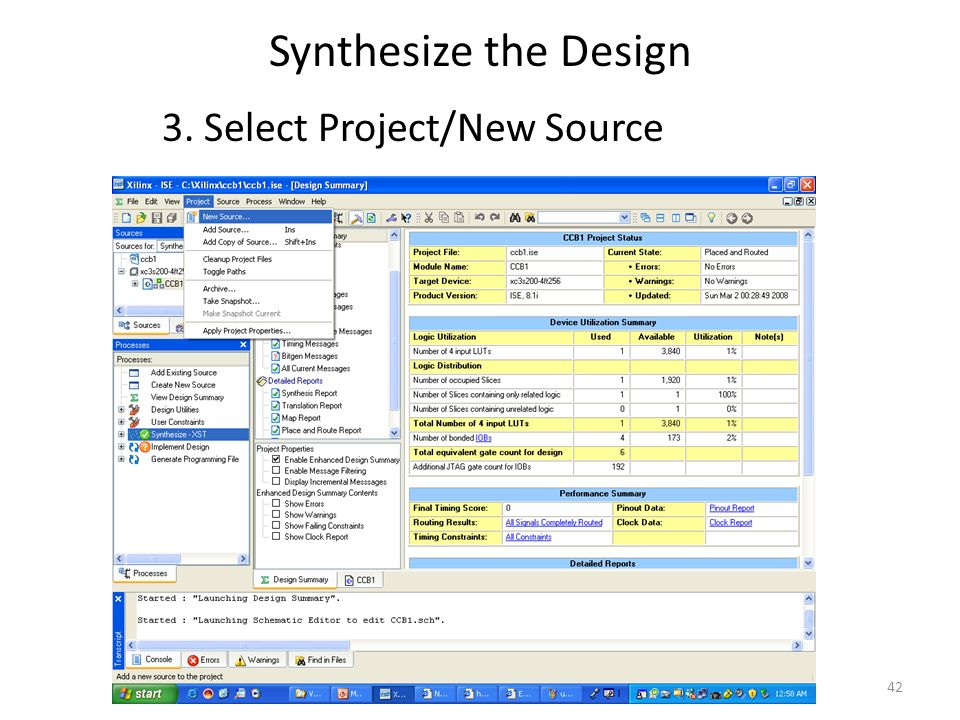Open the Pinout Report link

tap(732, 508)
